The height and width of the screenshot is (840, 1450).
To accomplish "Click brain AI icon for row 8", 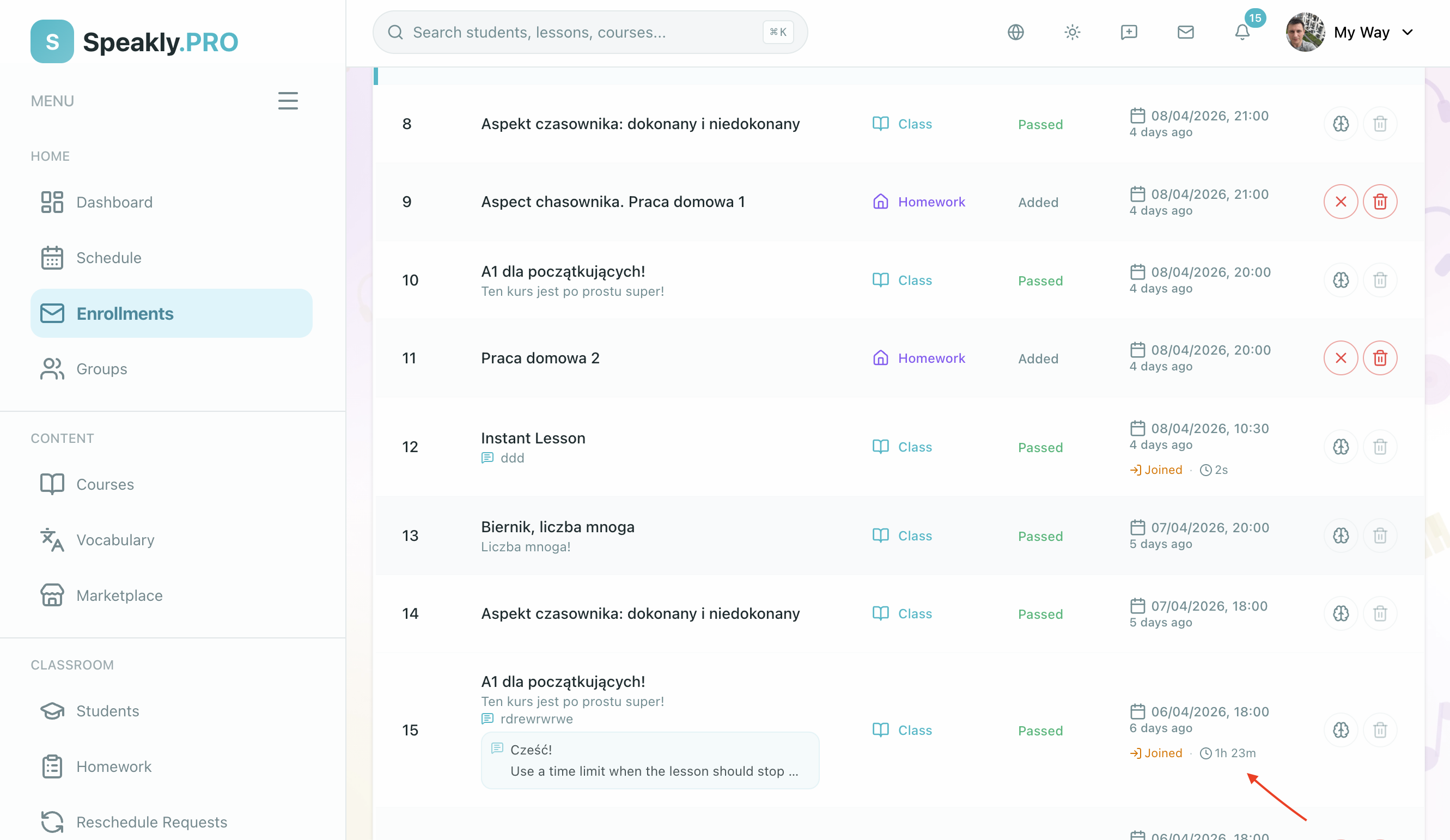I will pos(1341,124).
